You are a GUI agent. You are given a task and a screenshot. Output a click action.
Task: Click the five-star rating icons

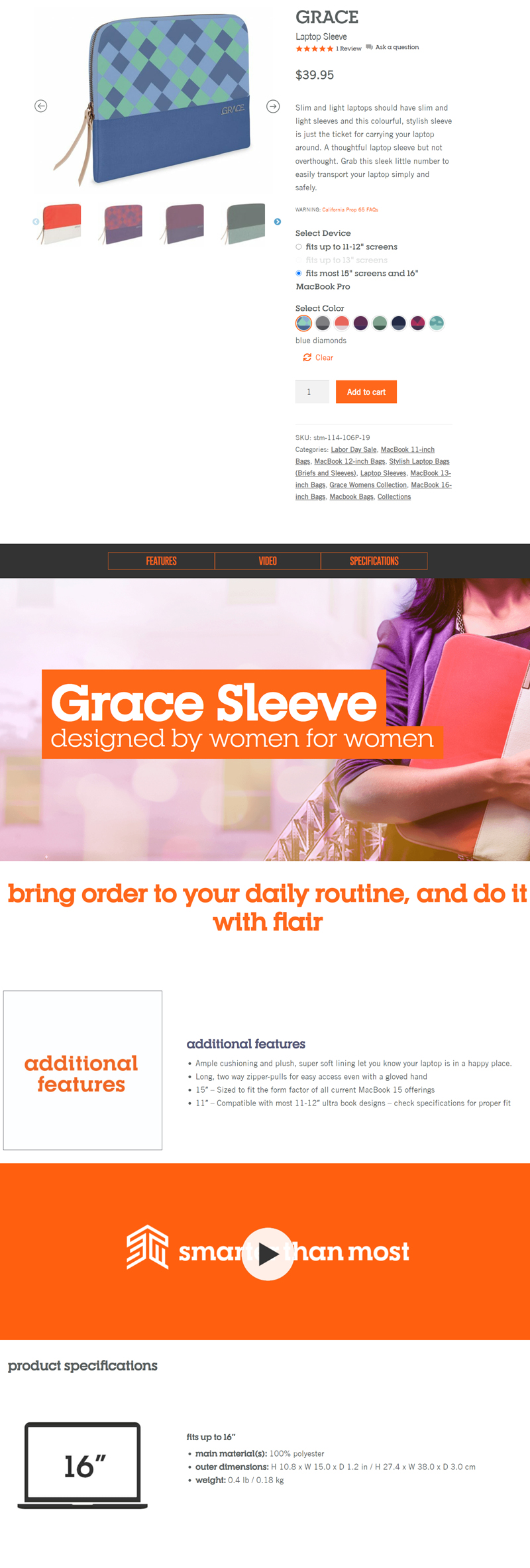[314, 48]
